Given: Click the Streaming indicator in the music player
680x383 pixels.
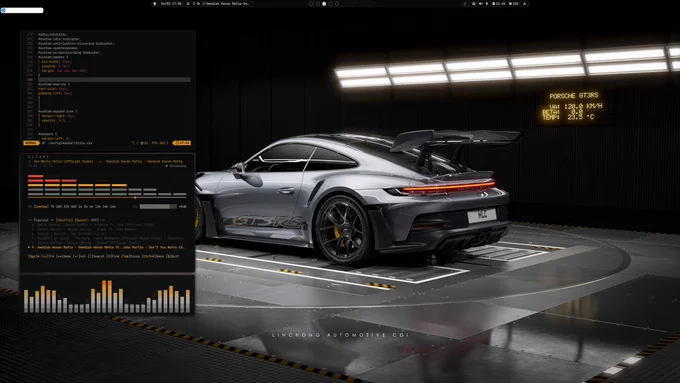Looking at the screenshot, I should [176, 166].
